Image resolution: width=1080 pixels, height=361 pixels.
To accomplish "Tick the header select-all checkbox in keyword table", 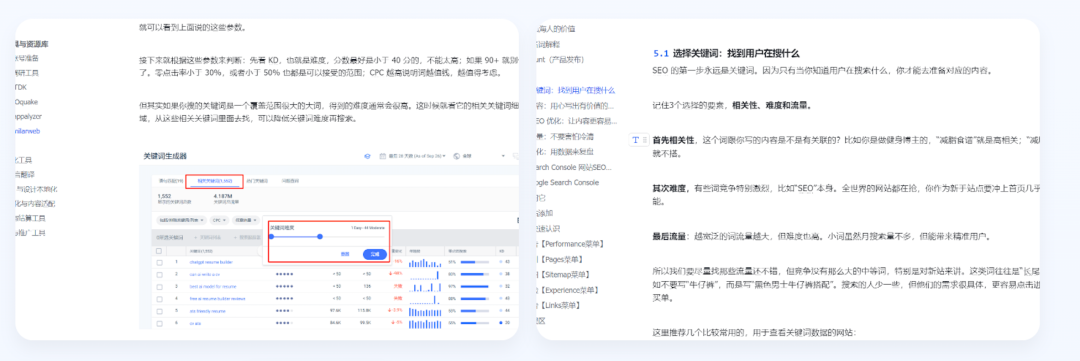I will [159, 251].
